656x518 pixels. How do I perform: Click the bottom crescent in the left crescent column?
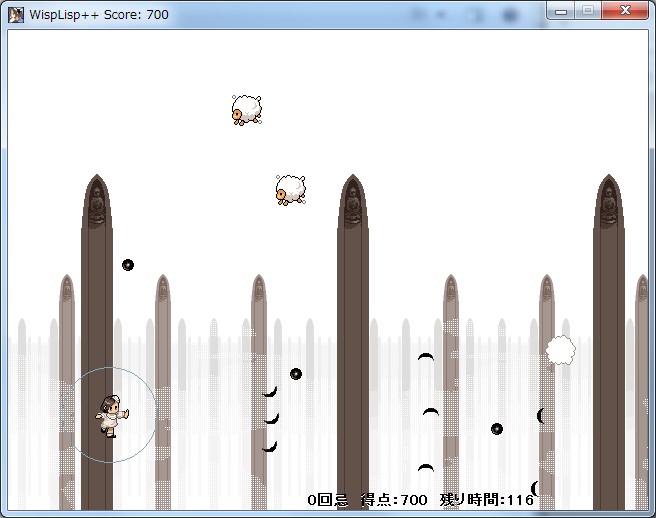(x=269, y=446)
